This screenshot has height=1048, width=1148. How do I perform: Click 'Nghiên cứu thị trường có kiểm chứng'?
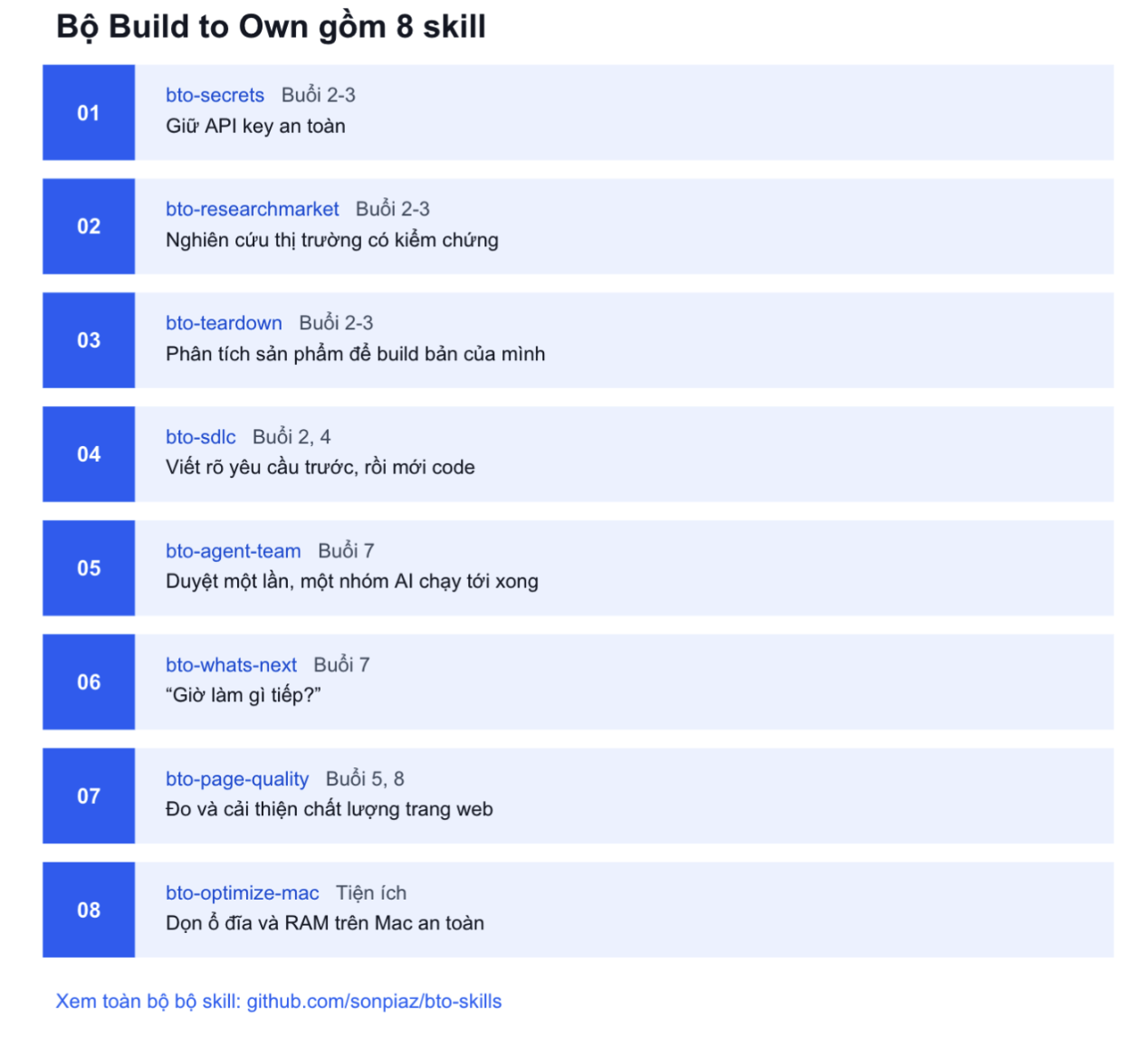332,240
